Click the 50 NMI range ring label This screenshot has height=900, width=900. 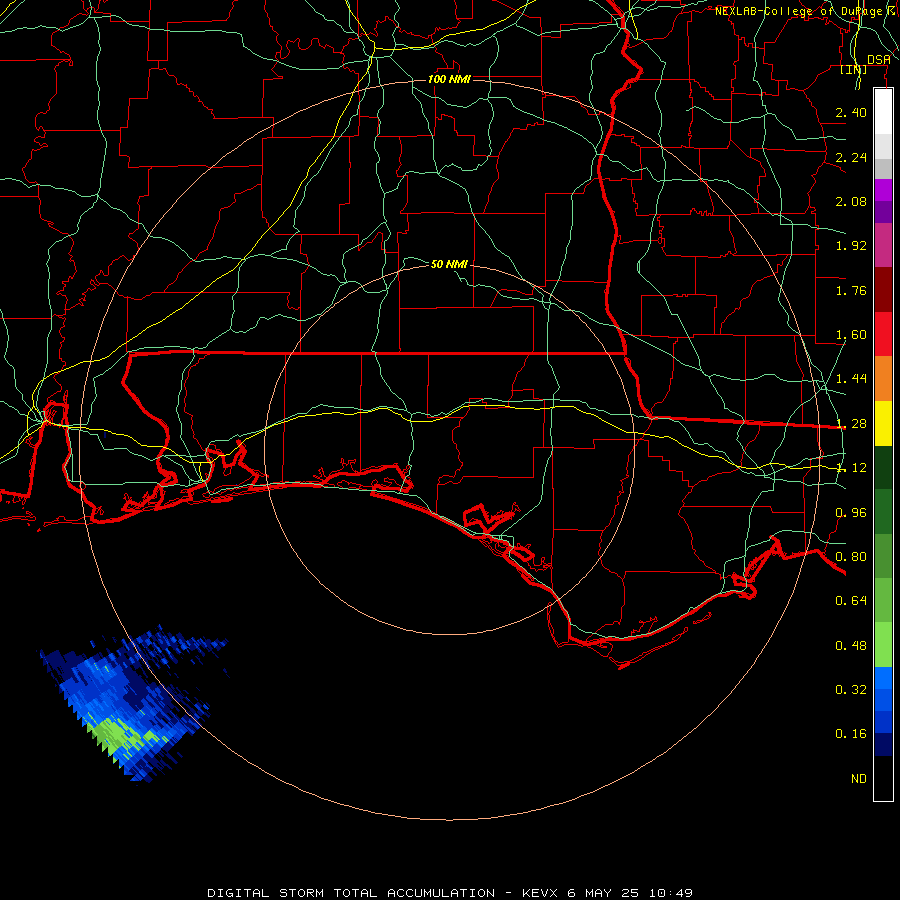click(449, 264)
